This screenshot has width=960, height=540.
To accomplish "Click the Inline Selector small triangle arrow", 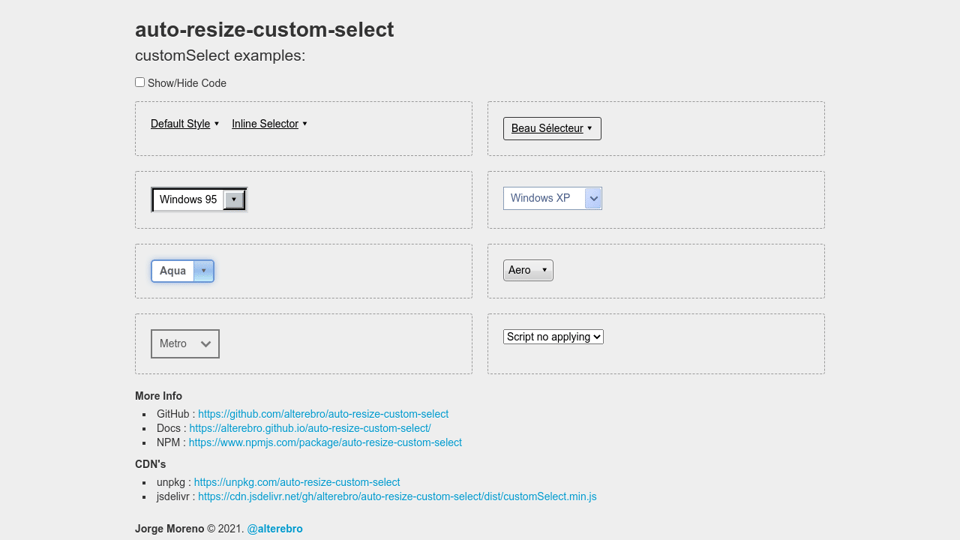I will (x=305, y=124).
